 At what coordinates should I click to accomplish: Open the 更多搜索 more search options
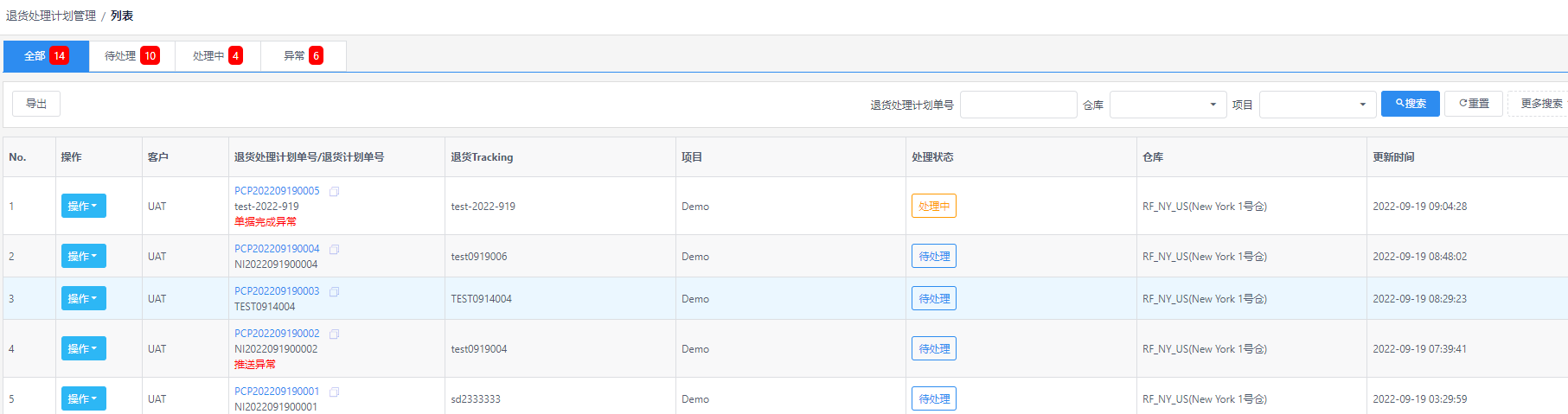pos(1539,104)
